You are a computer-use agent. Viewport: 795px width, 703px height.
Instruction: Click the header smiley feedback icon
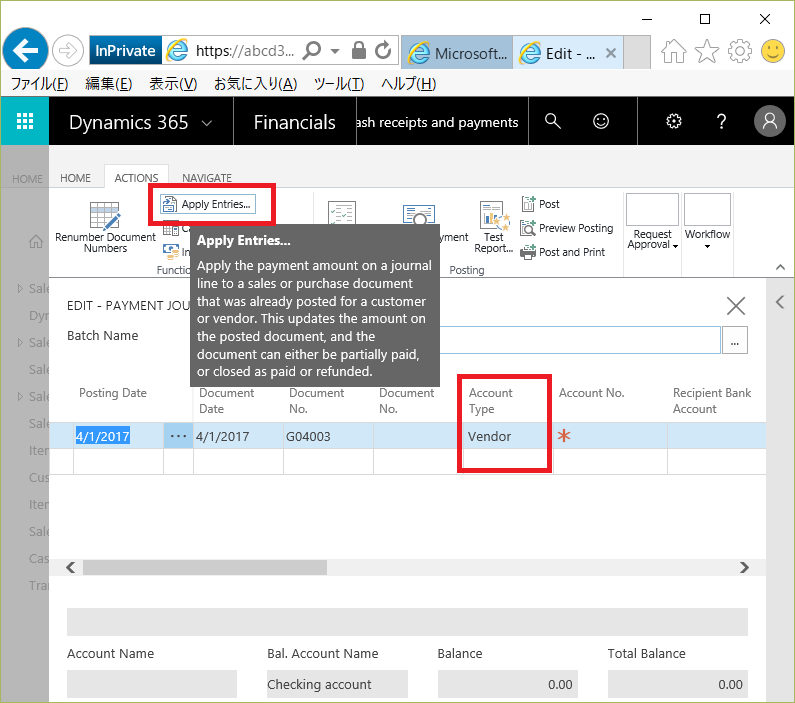(601, 121)
